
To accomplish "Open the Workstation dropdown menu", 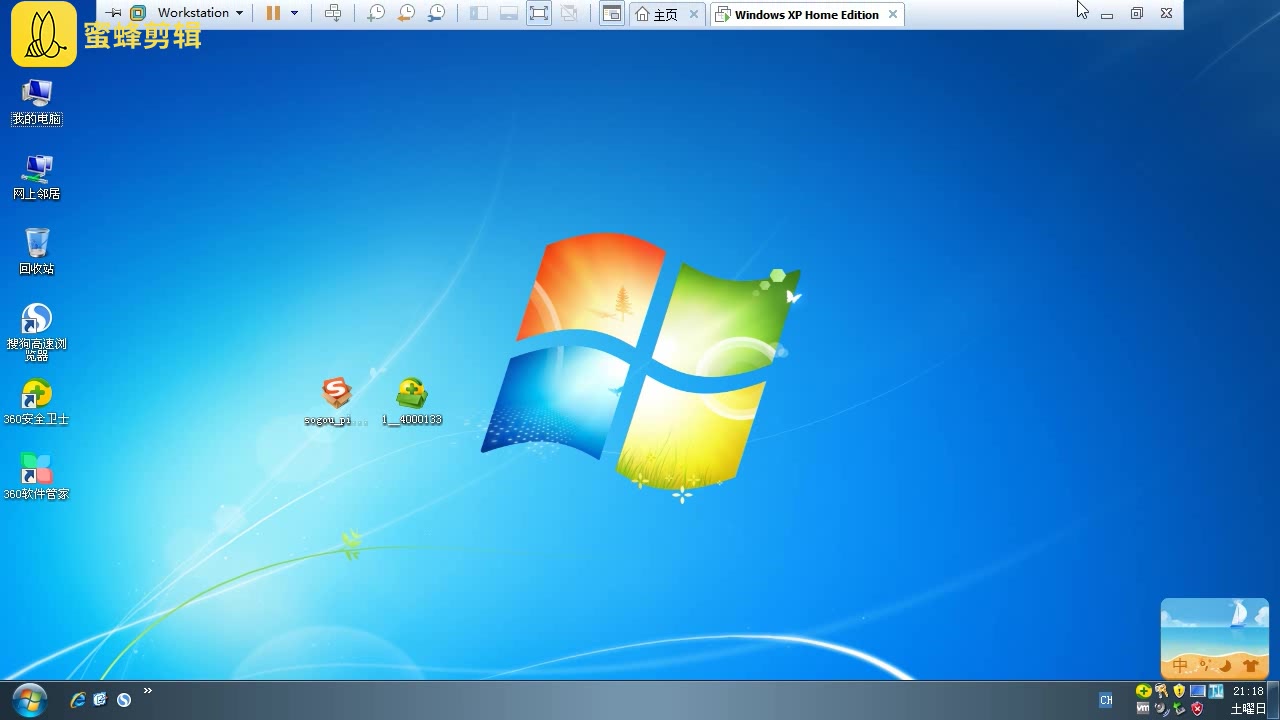I will 200,13.
